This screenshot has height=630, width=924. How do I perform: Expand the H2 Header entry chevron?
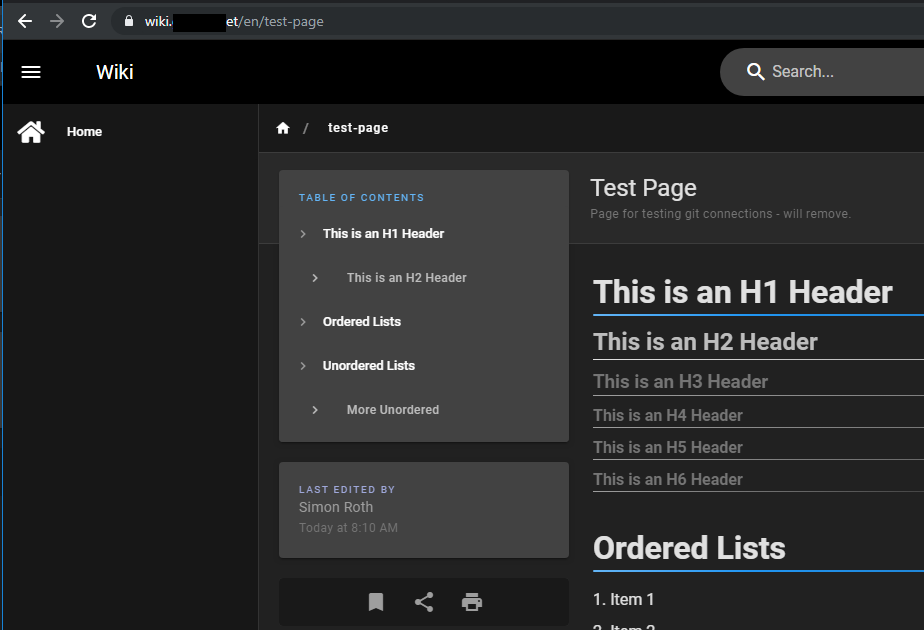tap(315, 277)
